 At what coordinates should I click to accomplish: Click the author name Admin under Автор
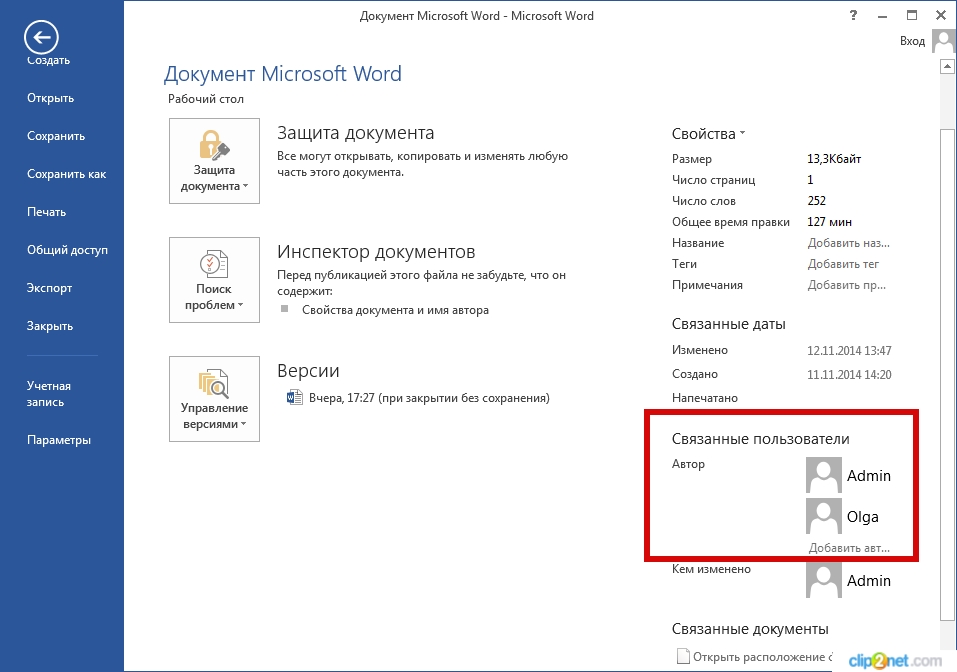tap(869, 475)
